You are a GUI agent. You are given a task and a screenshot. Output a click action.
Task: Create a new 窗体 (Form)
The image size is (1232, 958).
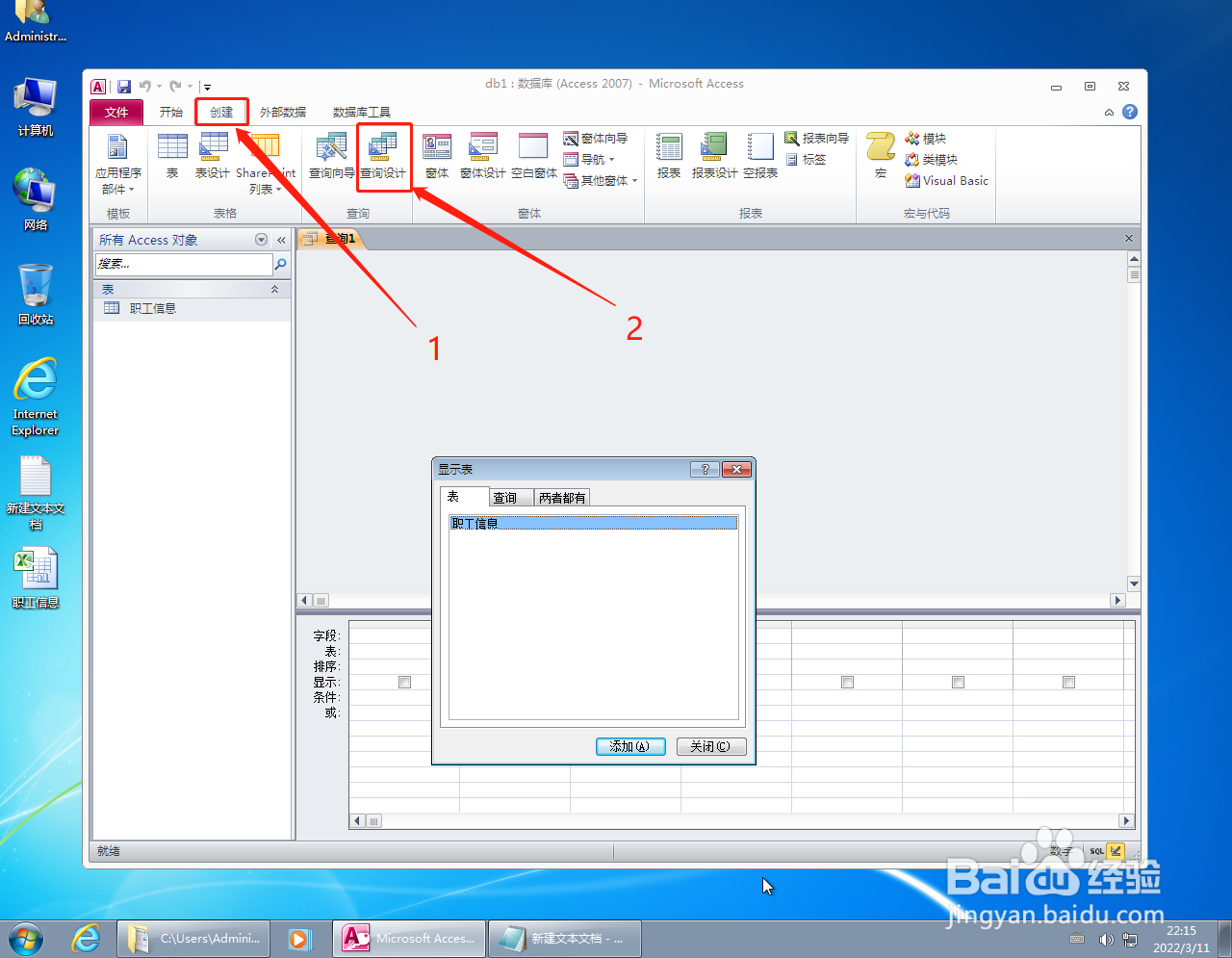(437, 156)
